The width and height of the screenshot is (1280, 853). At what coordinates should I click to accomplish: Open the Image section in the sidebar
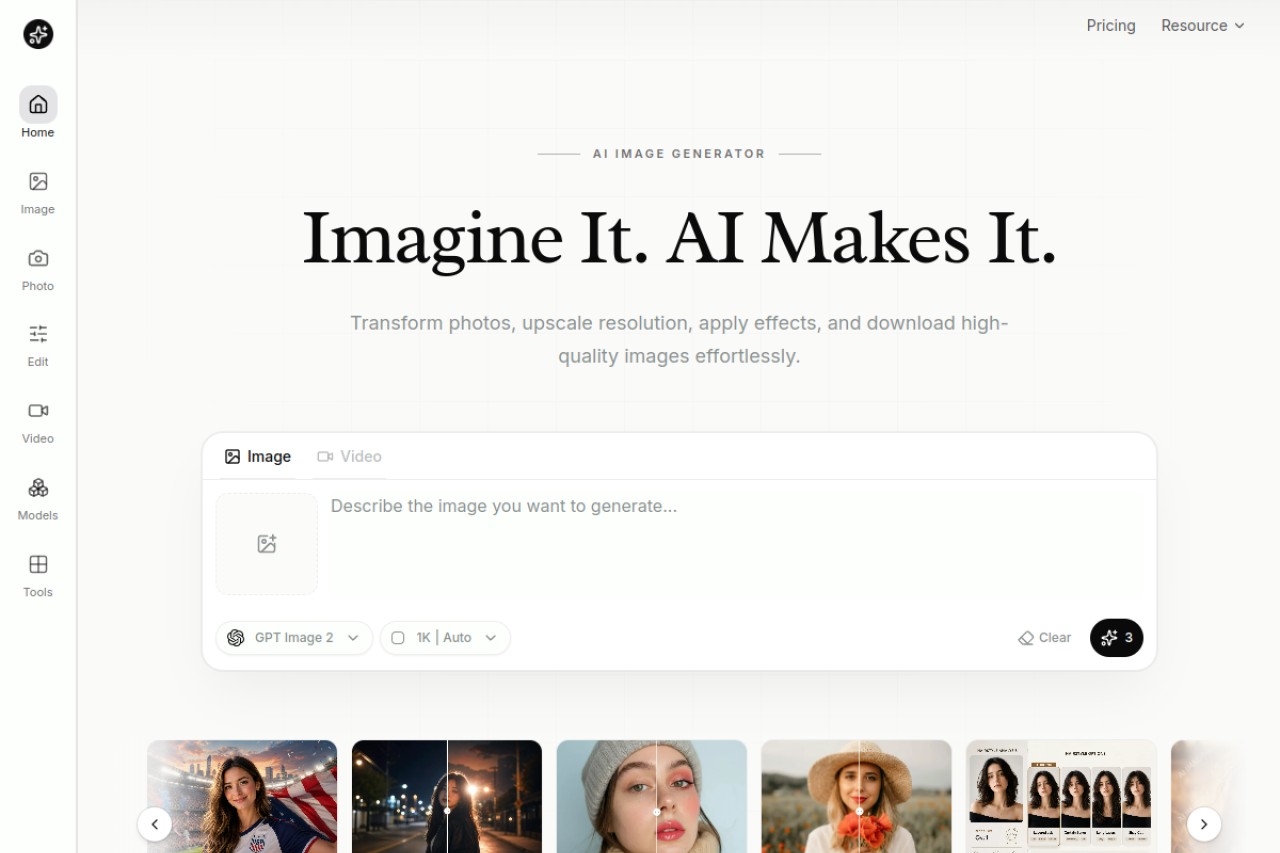[x=38, y=193]
